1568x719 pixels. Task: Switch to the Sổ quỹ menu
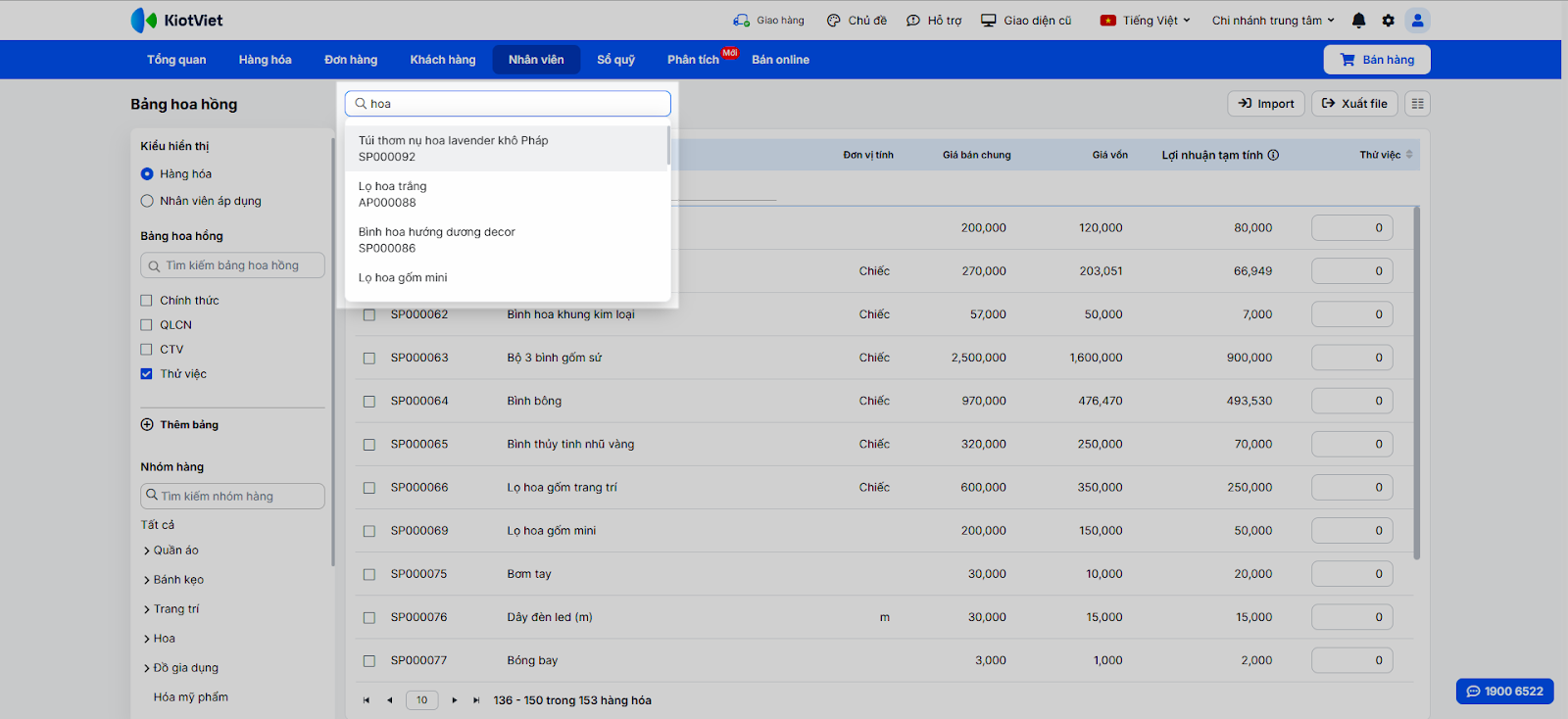[x=615, y=60]
